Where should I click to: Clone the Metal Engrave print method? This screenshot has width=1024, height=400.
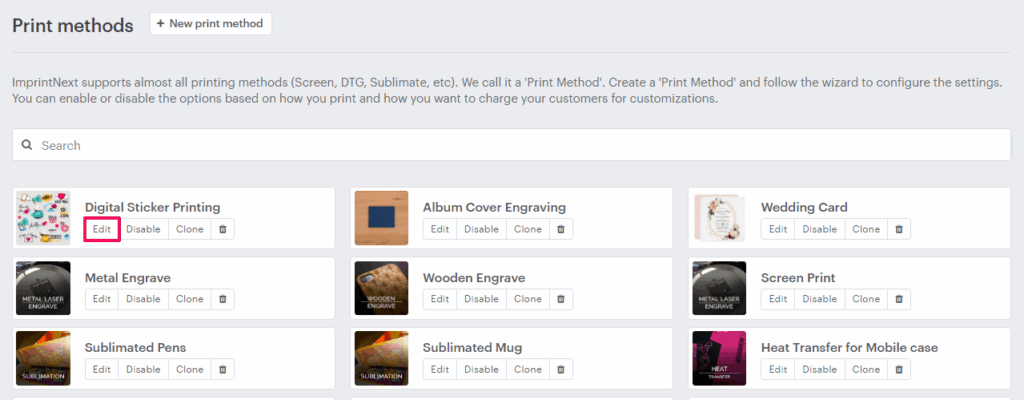(x=190, y=299)
